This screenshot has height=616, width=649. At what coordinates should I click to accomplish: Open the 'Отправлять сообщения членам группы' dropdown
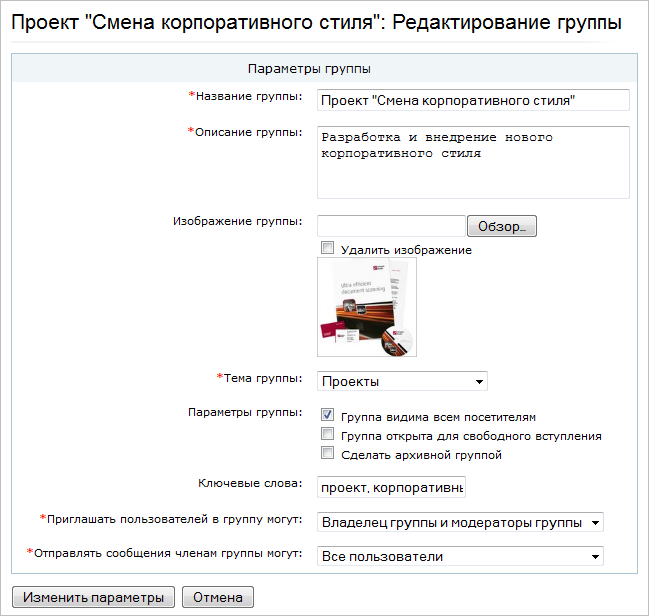(x=460, y=556)
